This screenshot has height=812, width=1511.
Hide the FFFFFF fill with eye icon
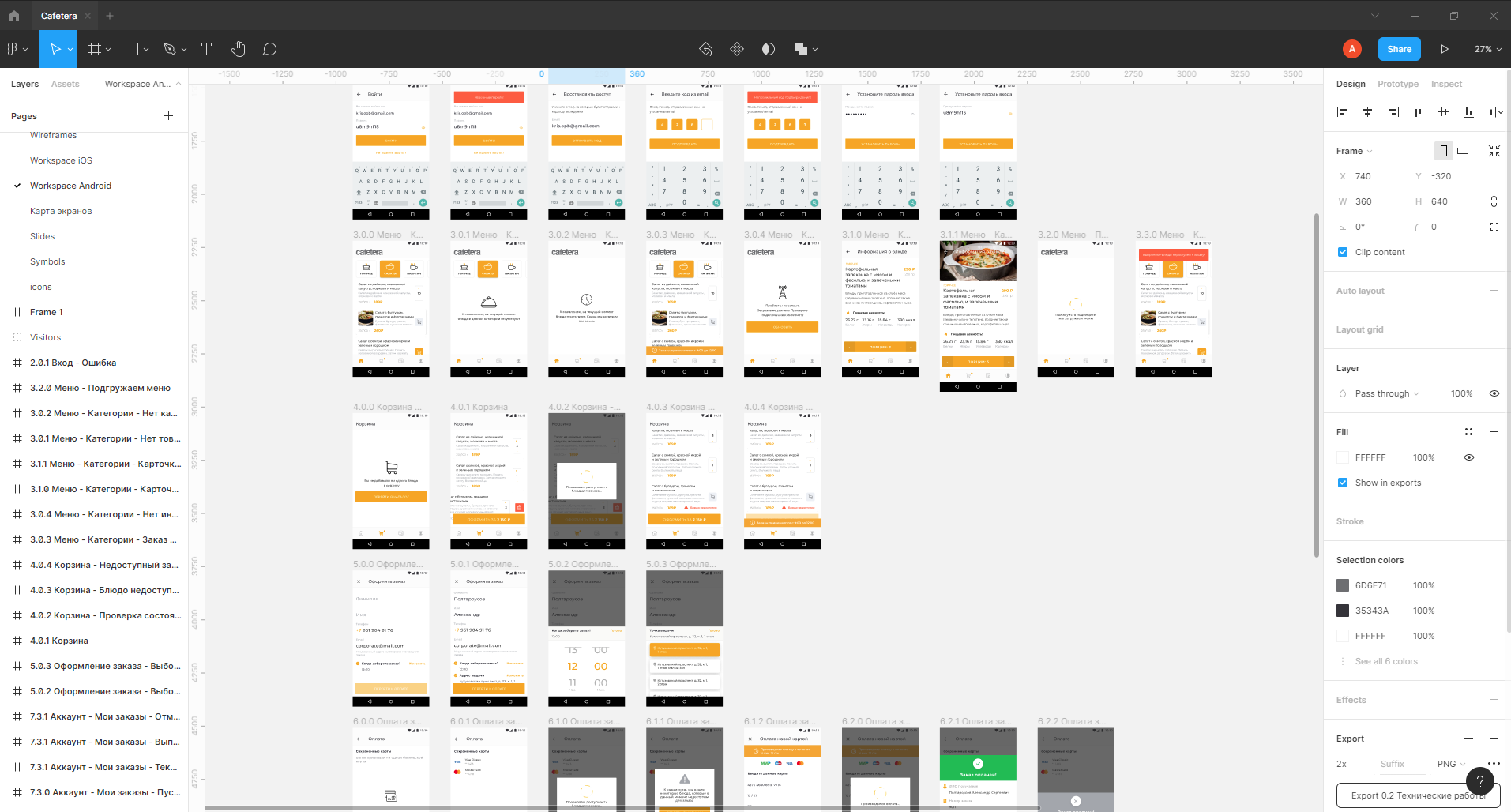1468,457
